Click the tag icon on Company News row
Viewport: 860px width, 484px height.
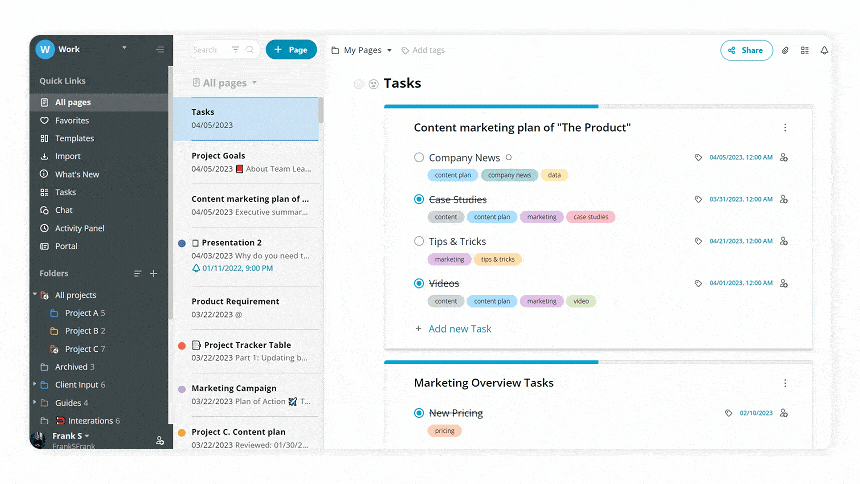[x=698, y=157]
